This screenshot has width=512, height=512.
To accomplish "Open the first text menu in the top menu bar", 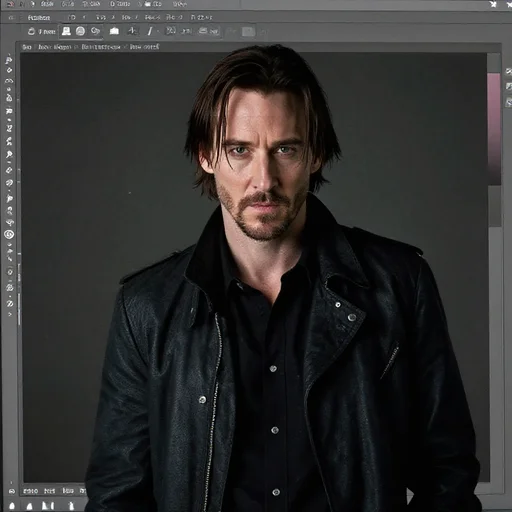I will pyautogui.click(x=47, y=4).
